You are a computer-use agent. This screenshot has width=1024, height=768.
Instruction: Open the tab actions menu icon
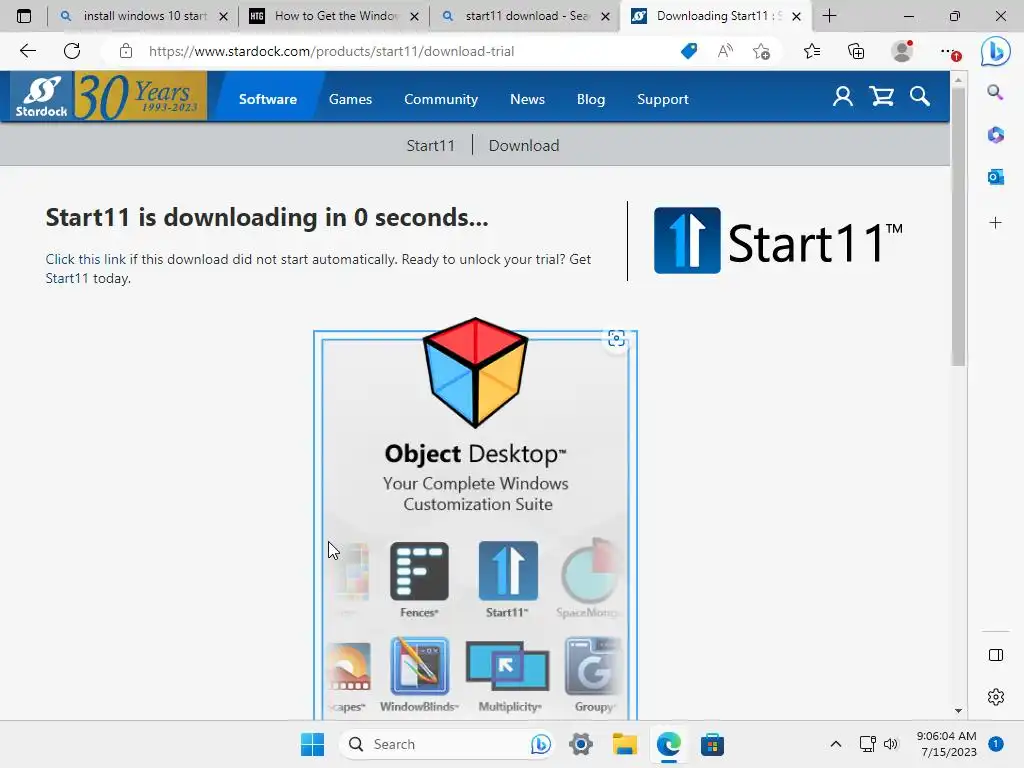pyautogui.click(x=24, y=16)
